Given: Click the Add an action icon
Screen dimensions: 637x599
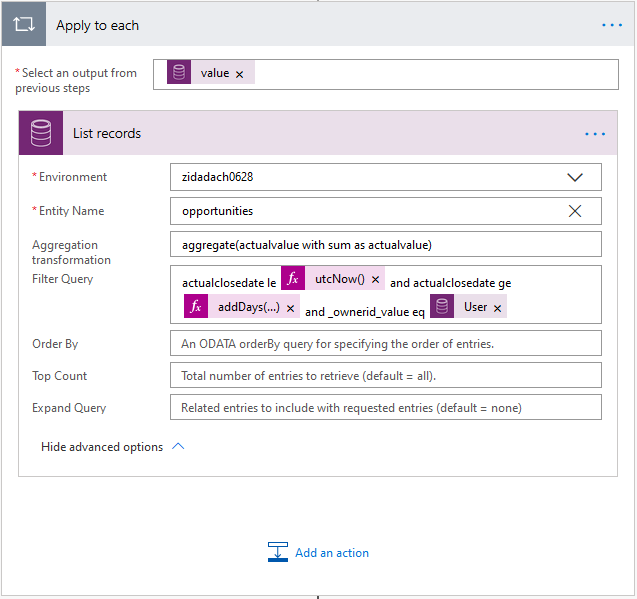Looking at the screenshot, I should tap(278, 552).
